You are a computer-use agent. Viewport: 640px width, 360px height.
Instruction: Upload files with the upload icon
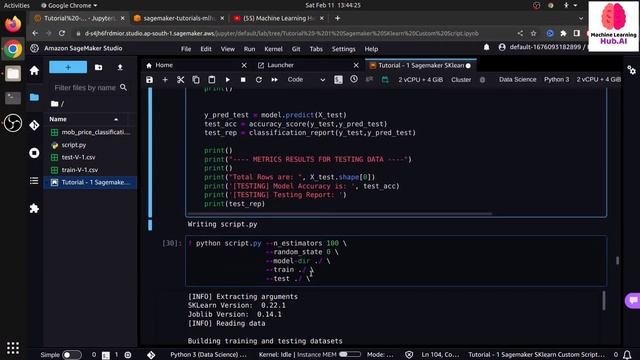click(120, 67)
